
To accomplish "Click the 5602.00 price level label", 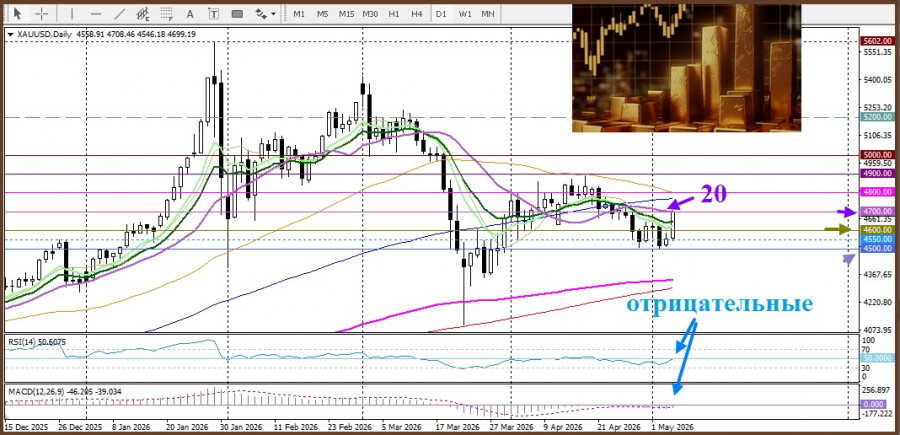I will (x=878, y=41).
